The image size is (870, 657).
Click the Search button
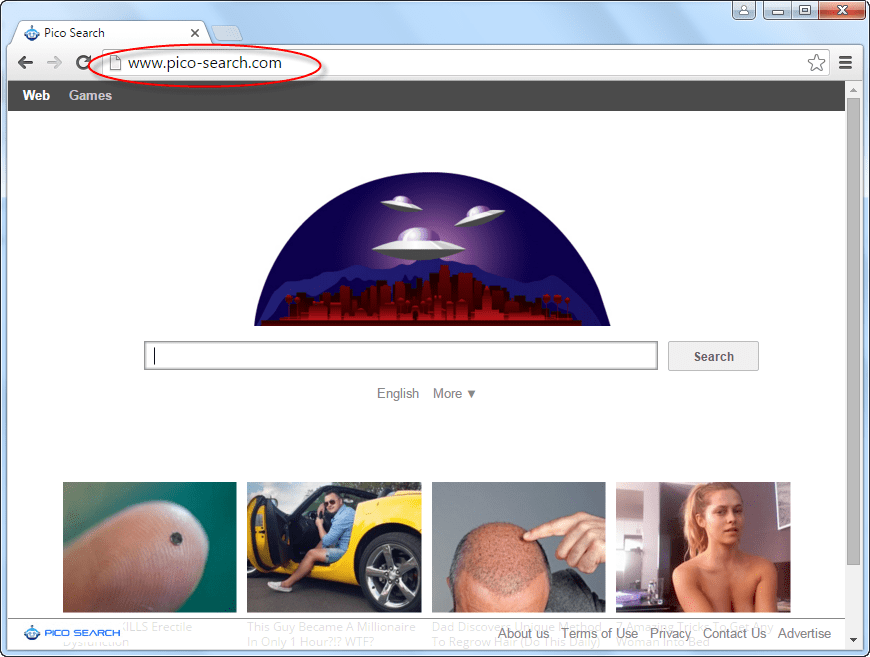713,356
